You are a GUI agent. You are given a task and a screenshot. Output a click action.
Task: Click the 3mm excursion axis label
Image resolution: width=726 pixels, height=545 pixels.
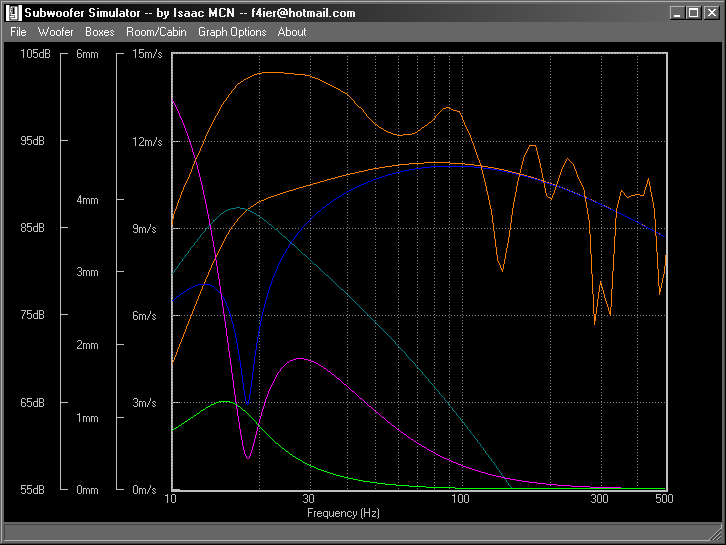[88, 272]
